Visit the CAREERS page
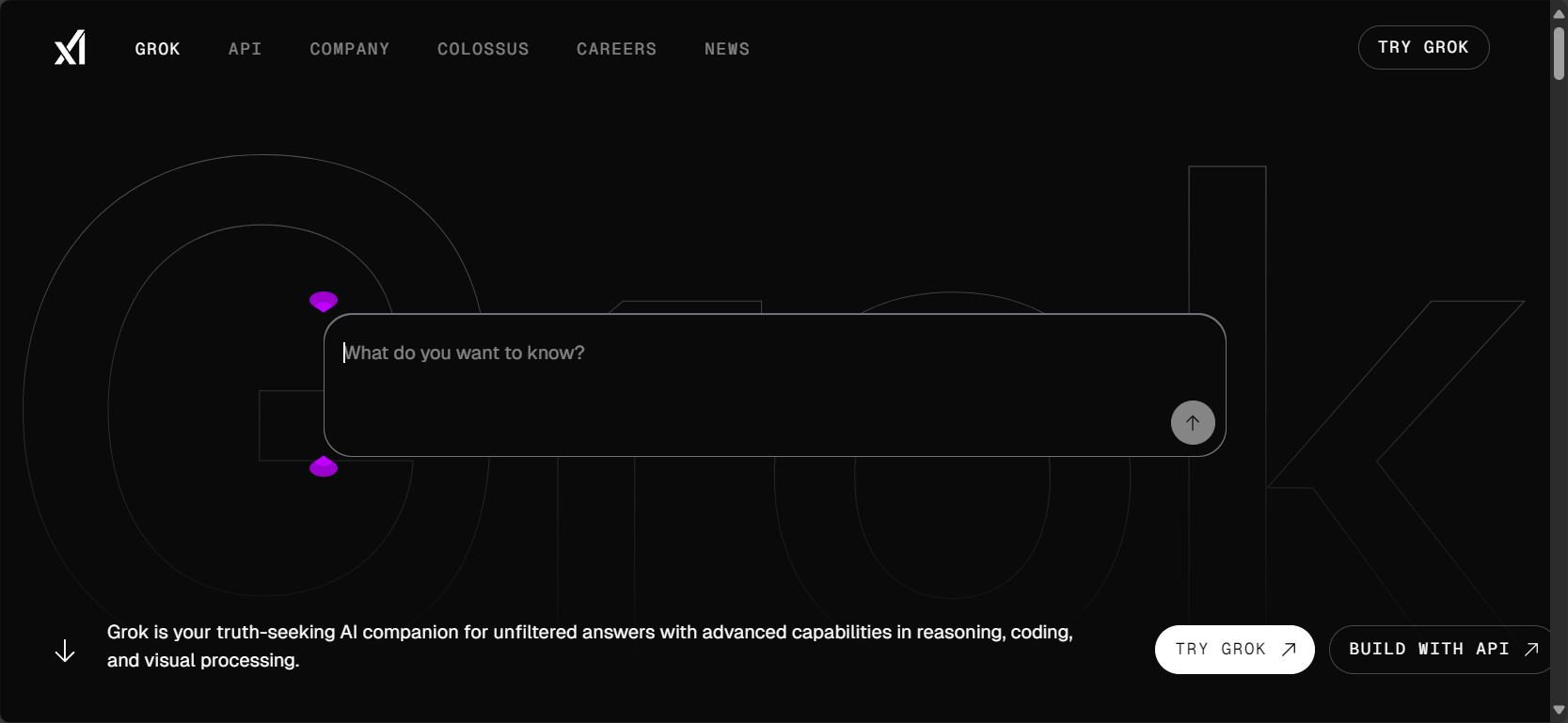The height and width of the screenshot is (723, 1568). pyautogui.click(x=617, y=49)
